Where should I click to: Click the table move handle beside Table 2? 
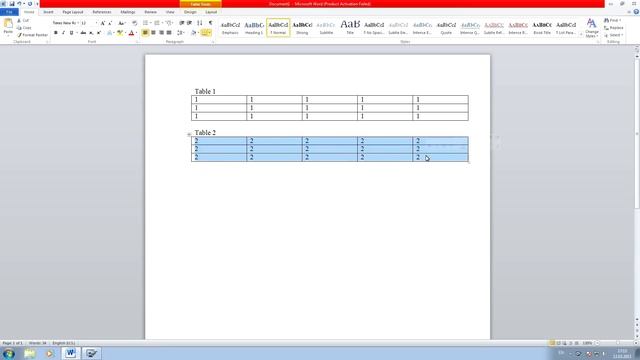pyautogui.click(x=189, y=134)
